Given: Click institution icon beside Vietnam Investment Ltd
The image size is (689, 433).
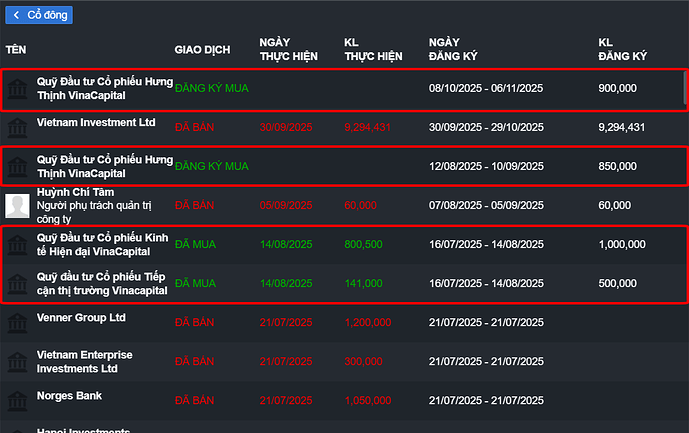Looking at the screenshot, I should coord(17,128).
